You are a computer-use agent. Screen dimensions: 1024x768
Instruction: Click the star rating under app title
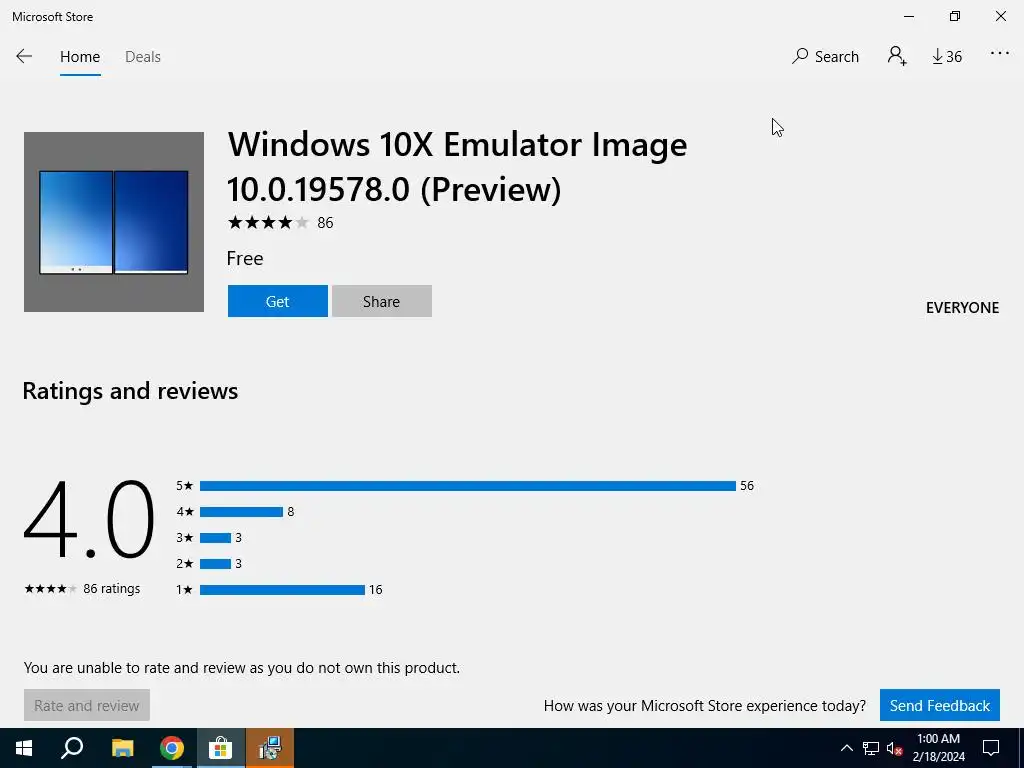268,223
